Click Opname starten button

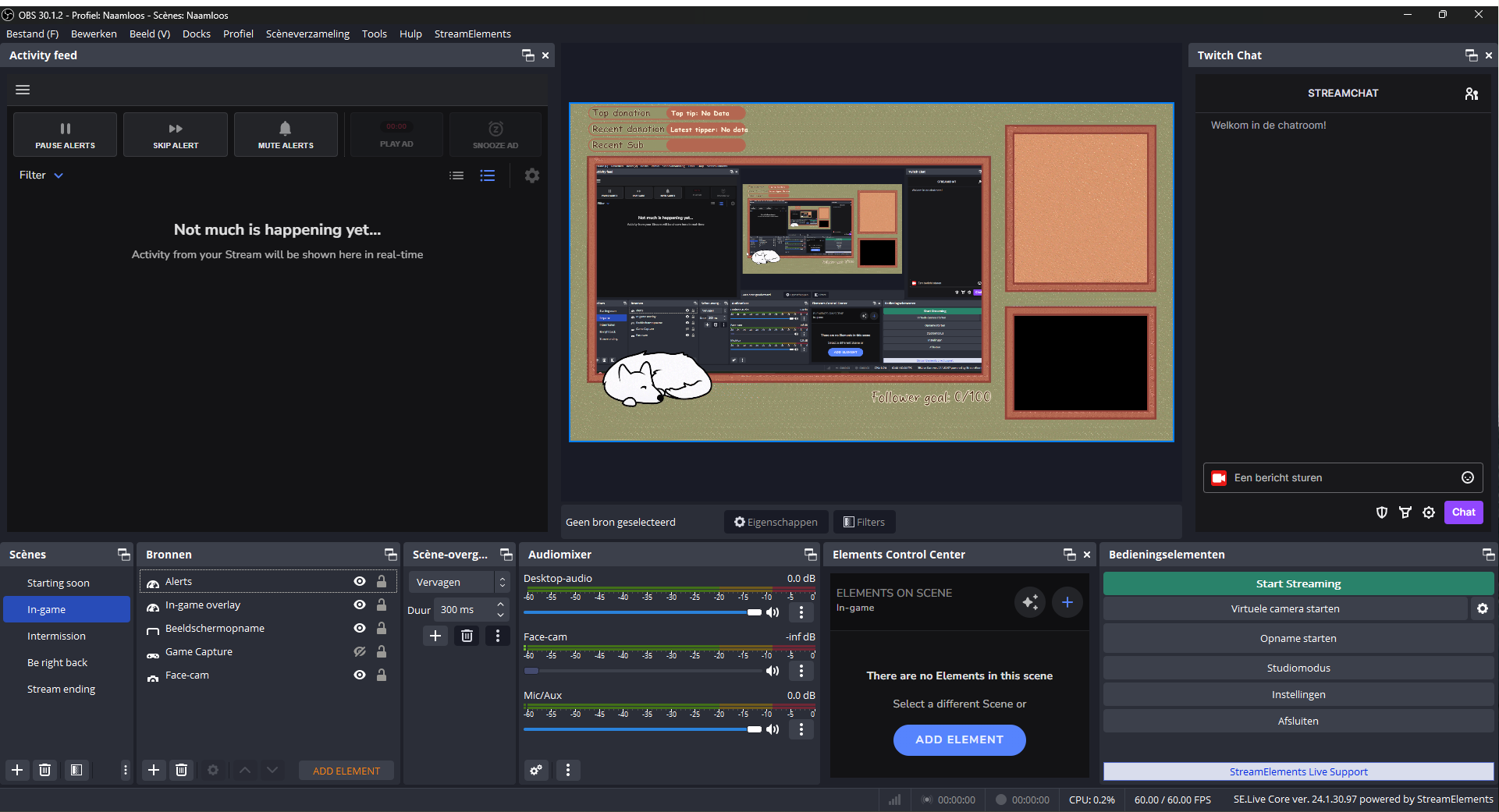pyautogui.click(x=1298, y=638)
